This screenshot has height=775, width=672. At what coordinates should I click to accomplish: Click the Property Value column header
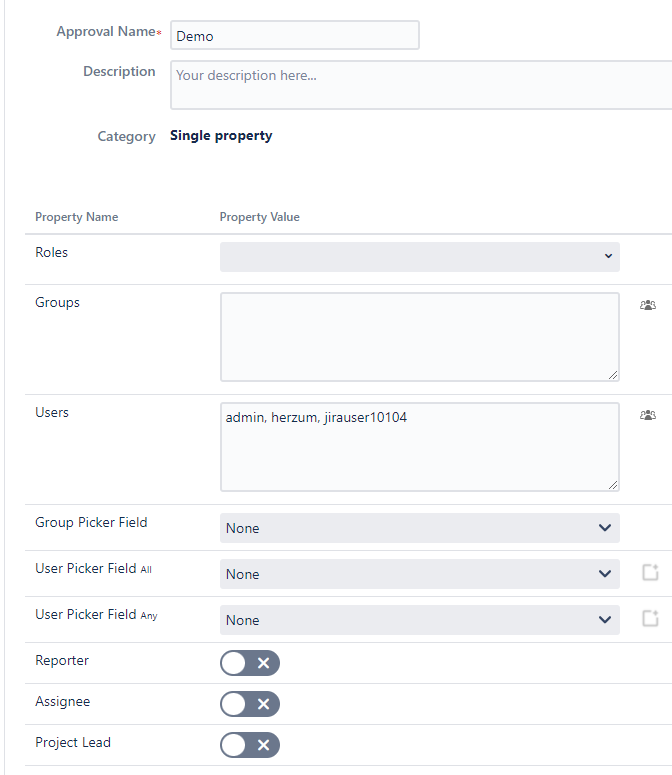pos(259,217)
